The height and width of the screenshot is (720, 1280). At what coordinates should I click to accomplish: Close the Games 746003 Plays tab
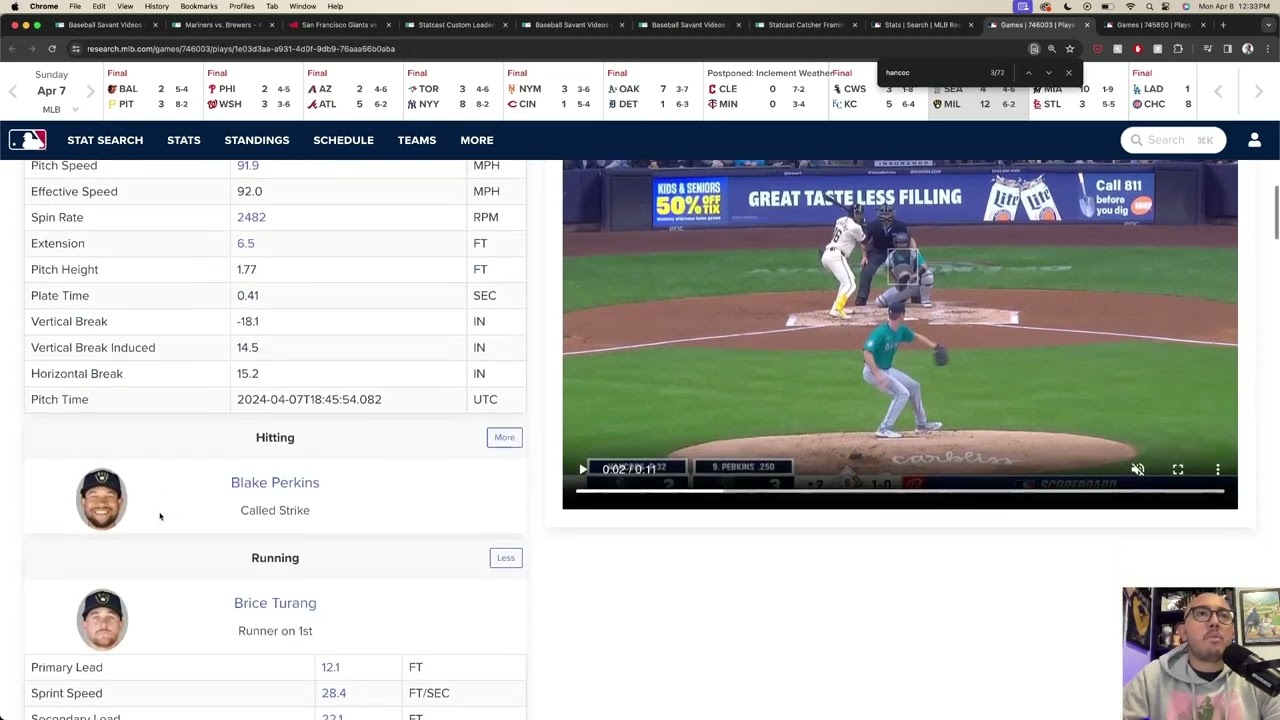(1087, 25)
